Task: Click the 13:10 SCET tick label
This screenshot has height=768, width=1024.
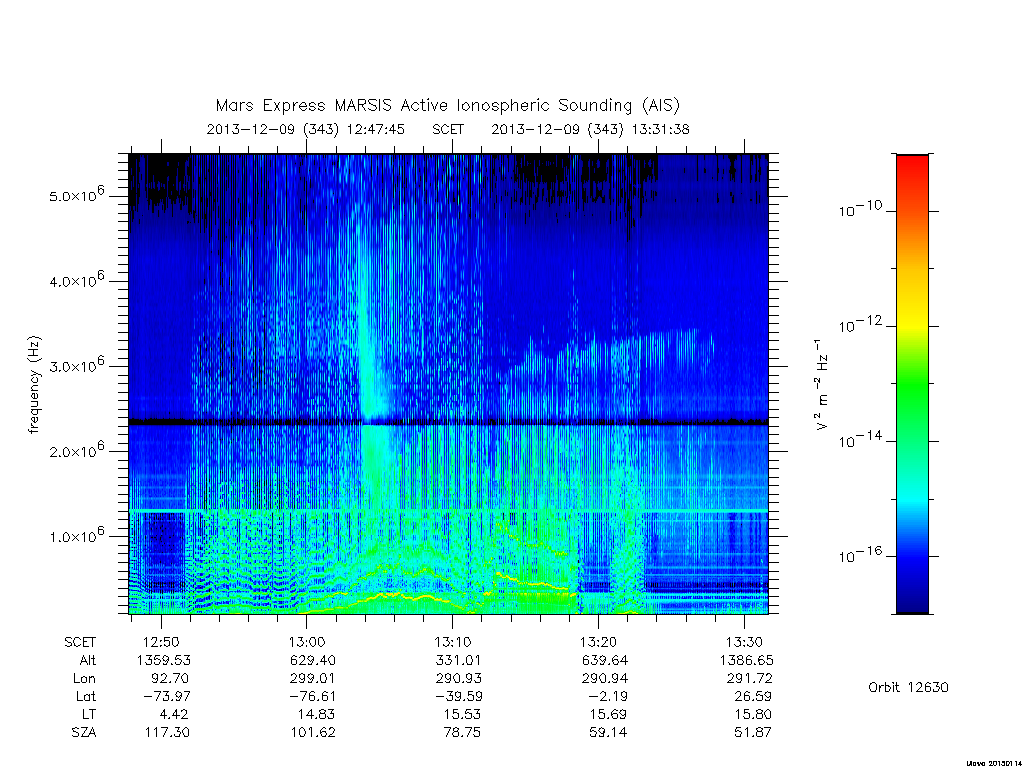Action: click(453, 642)
